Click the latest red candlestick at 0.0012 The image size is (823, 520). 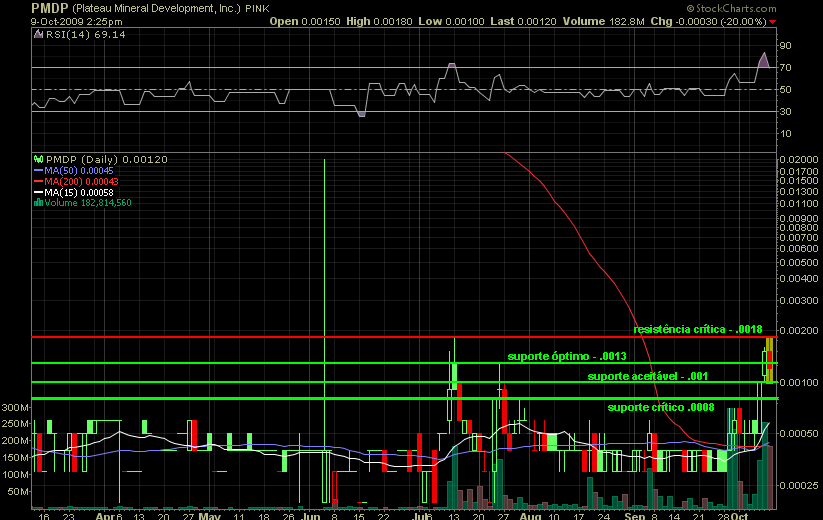tap(769, 360)
